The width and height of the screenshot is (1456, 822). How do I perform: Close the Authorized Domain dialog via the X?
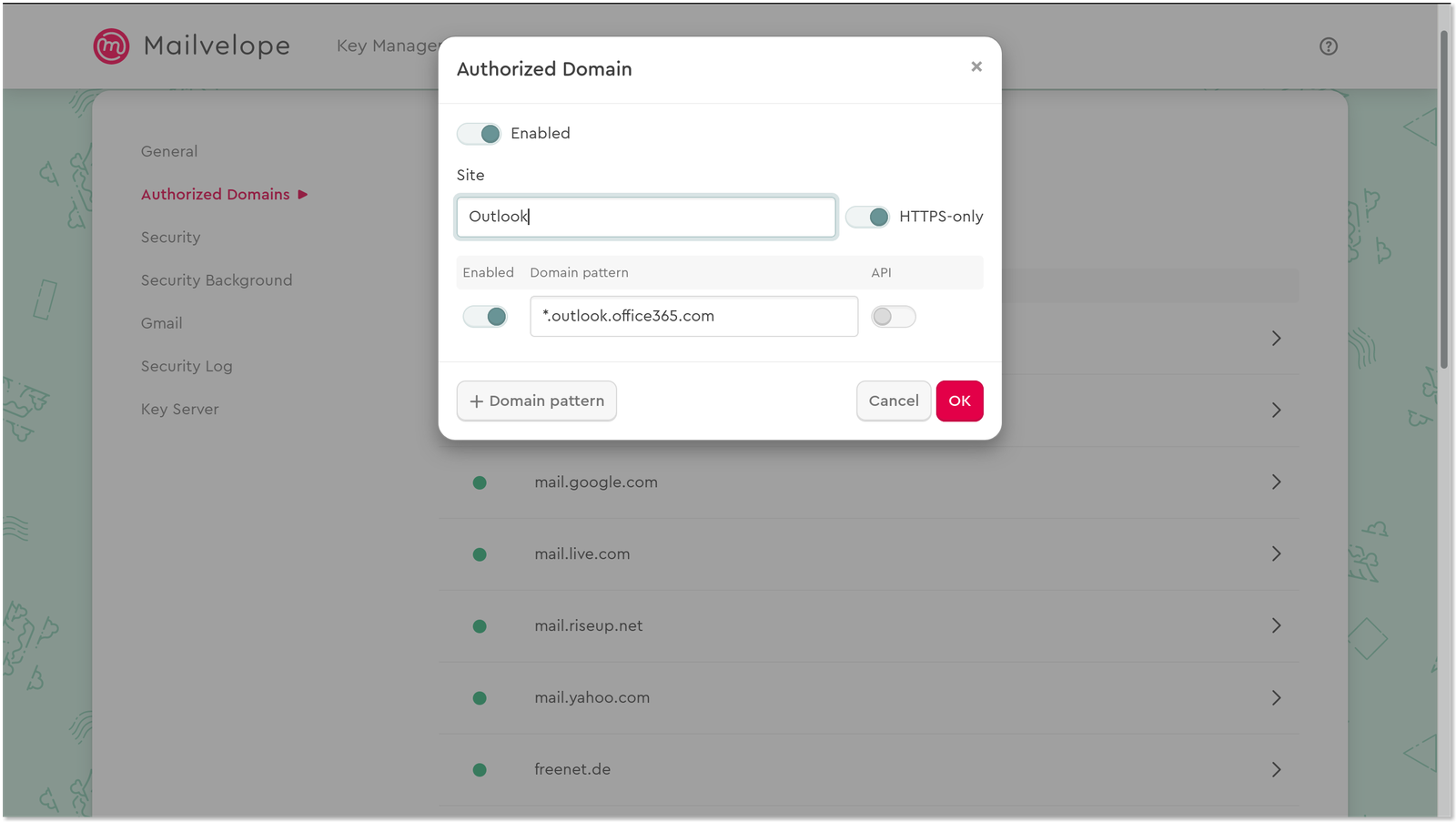(x=976, y=66)
